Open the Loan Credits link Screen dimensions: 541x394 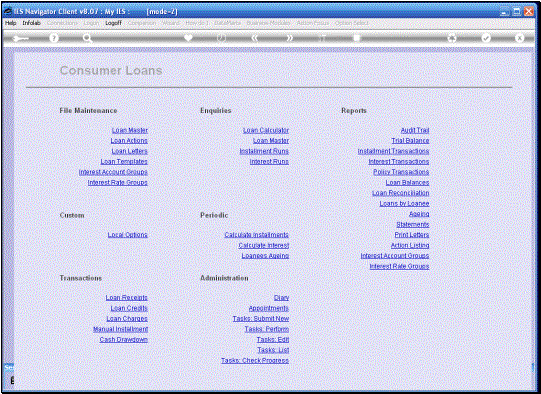point(129,308)
